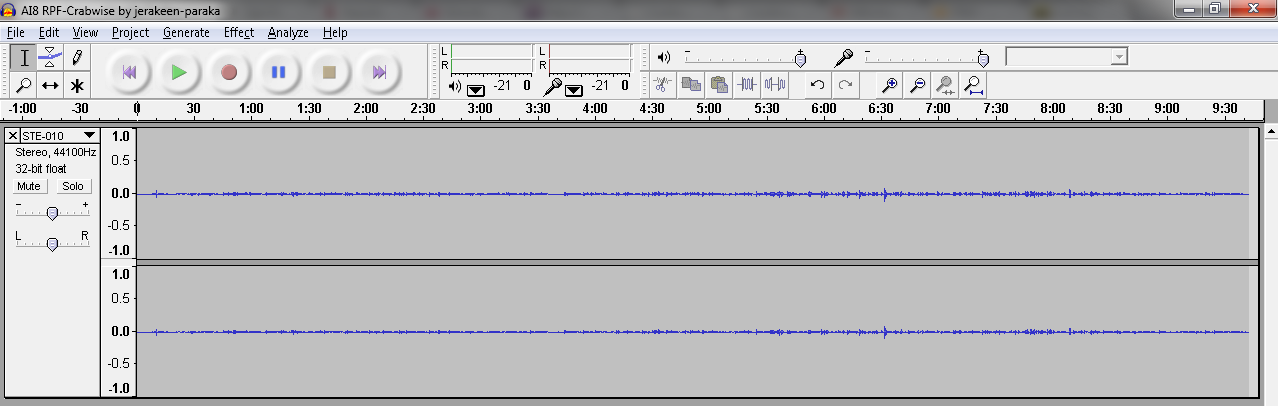Select the Draw pencil tool
Image resolution: width=1278 pixels, height=406 pixels.
pyautogui.click(x=77, y=58)
